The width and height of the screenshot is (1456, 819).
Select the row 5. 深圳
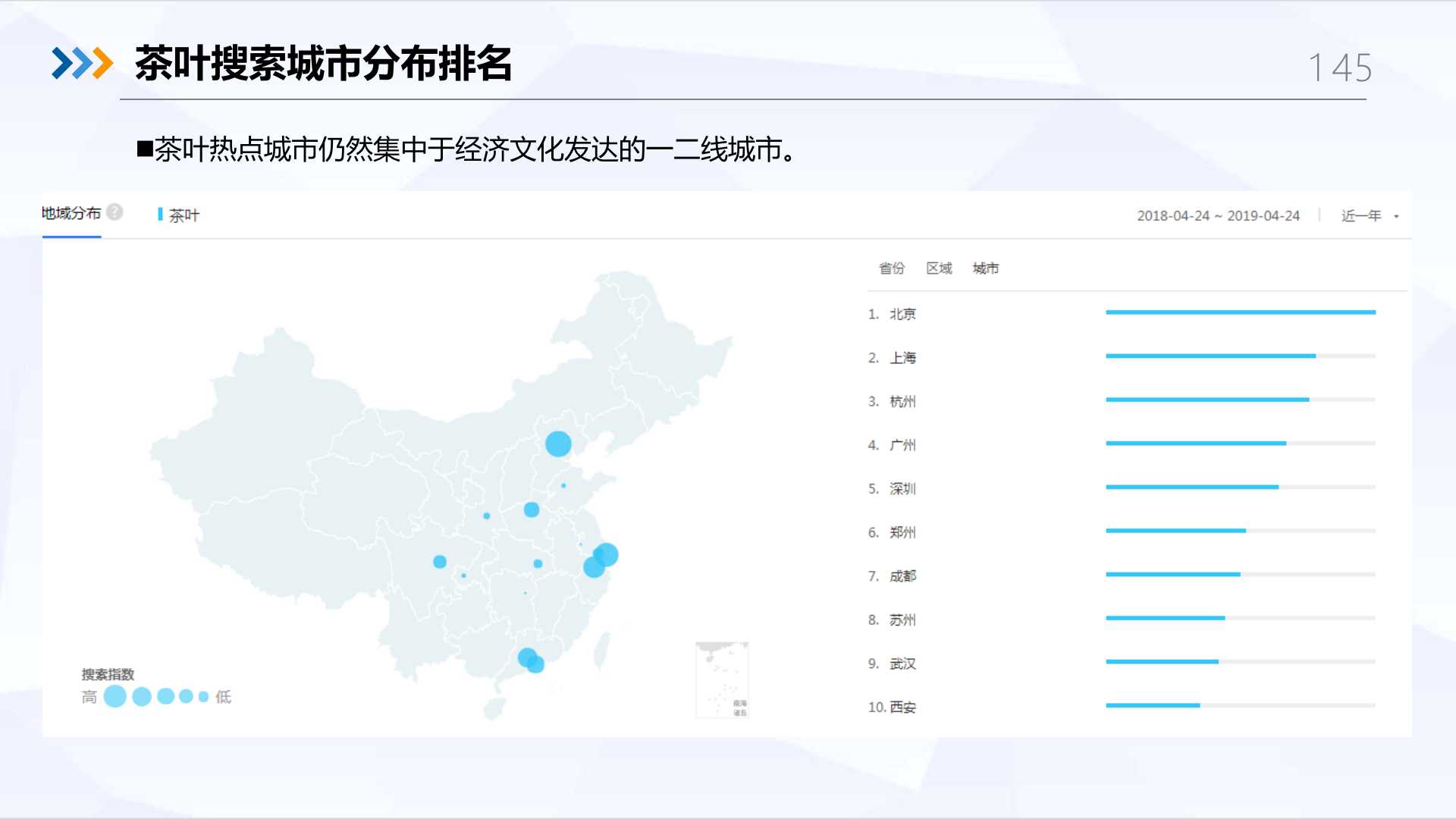click(x=1122, y=488)
